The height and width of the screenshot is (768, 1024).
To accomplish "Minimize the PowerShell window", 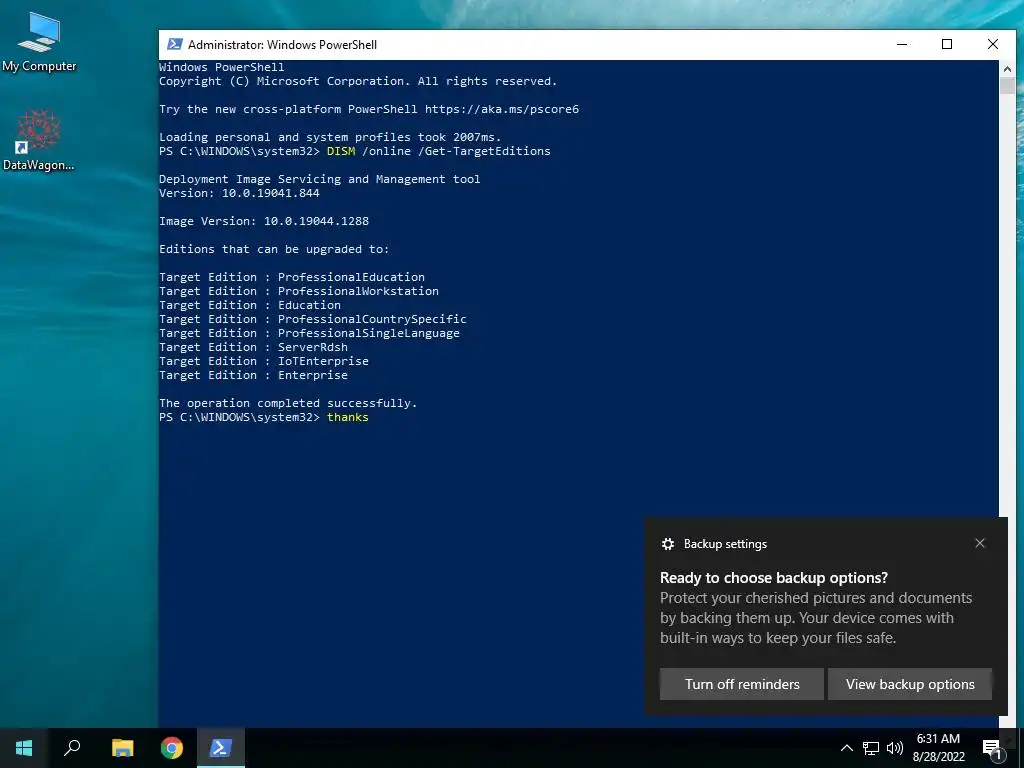I will point(902,44).
